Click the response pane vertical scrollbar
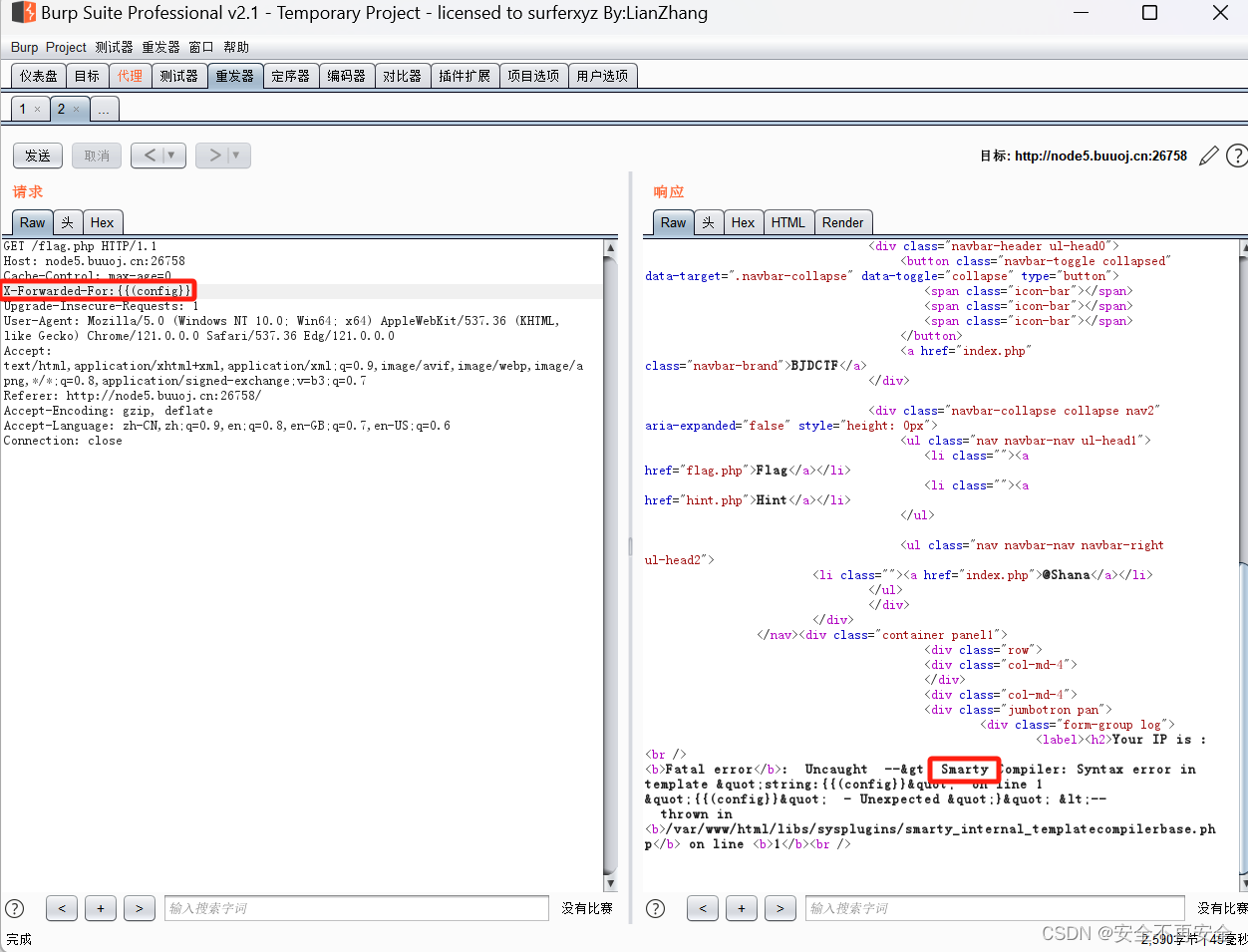Viewport: 1248px width, 952px height. pyautogui.click(x=1243, y=564)
